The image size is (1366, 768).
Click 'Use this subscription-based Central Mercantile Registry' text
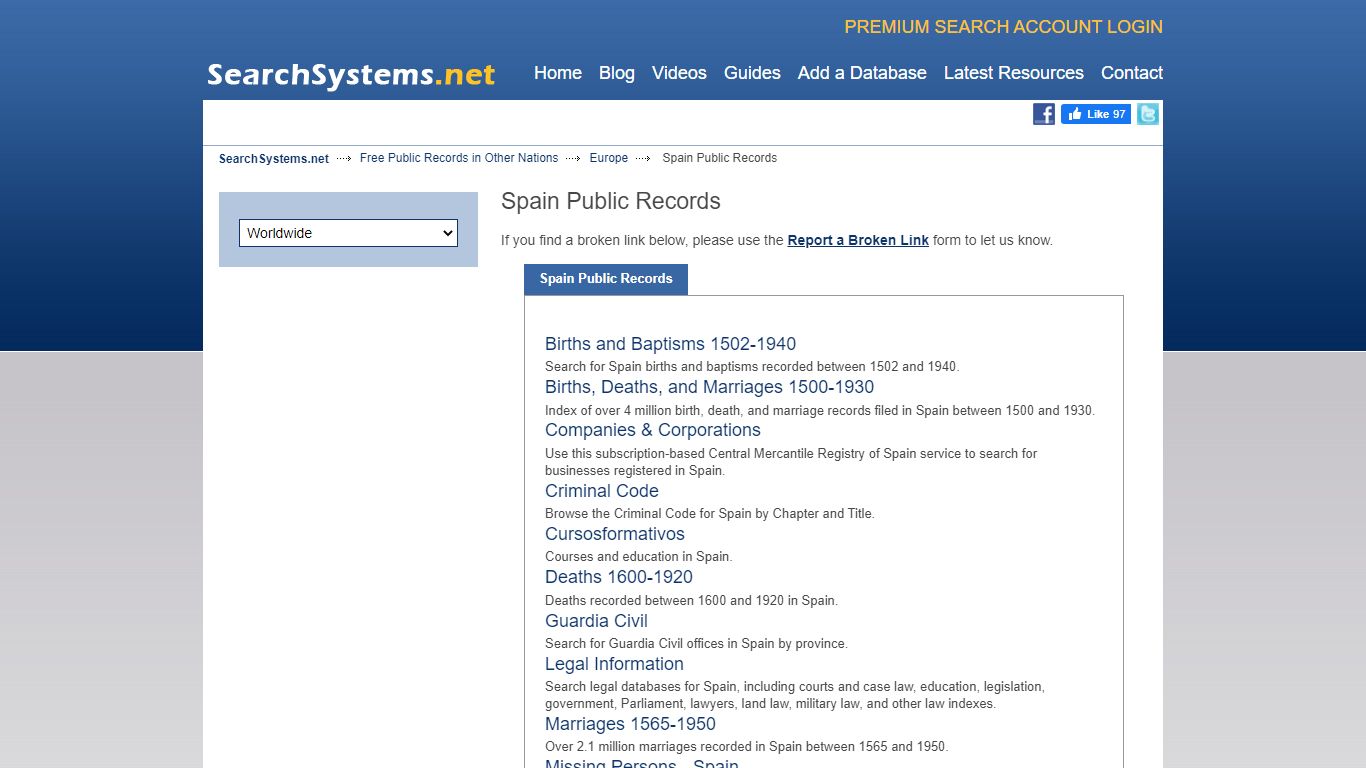(791, 462)
